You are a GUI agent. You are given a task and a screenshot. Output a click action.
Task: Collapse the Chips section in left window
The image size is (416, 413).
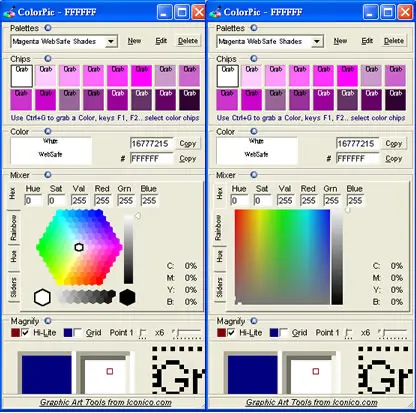pyautogui.click(x=48, y=59)
